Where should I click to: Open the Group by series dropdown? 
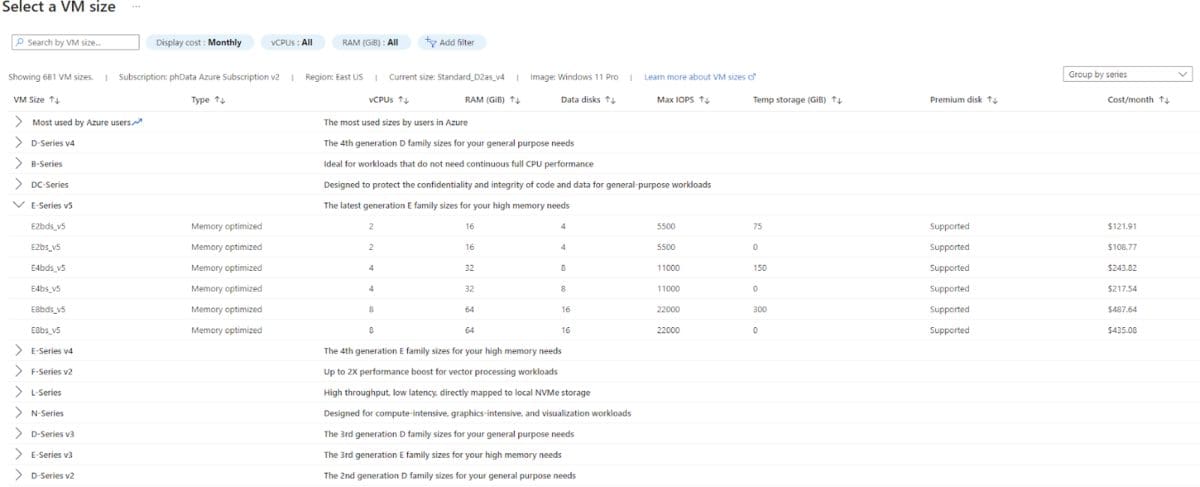(1128, 74)
